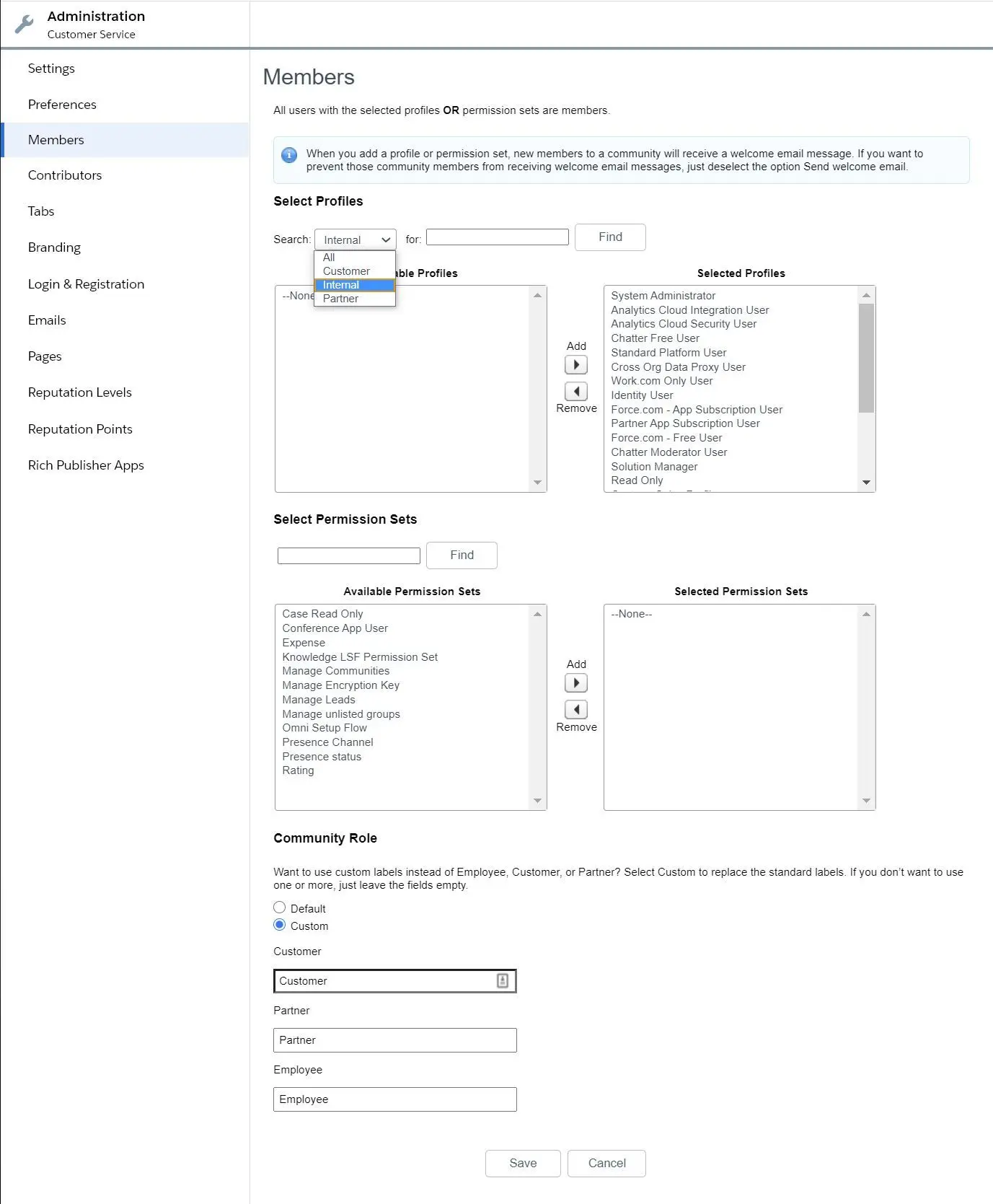Image resolution: width=993 pixels, height=1204 pixels.
Task: Click the Cancel button
Action: [x=606, y=1164]
